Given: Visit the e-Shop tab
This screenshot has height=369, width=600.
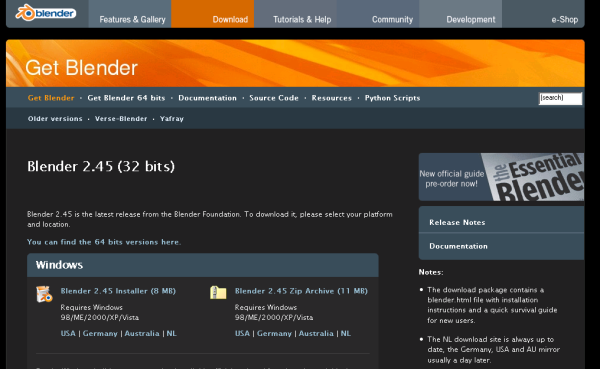Looking at the screenshot, I should (x=543, y=14).
